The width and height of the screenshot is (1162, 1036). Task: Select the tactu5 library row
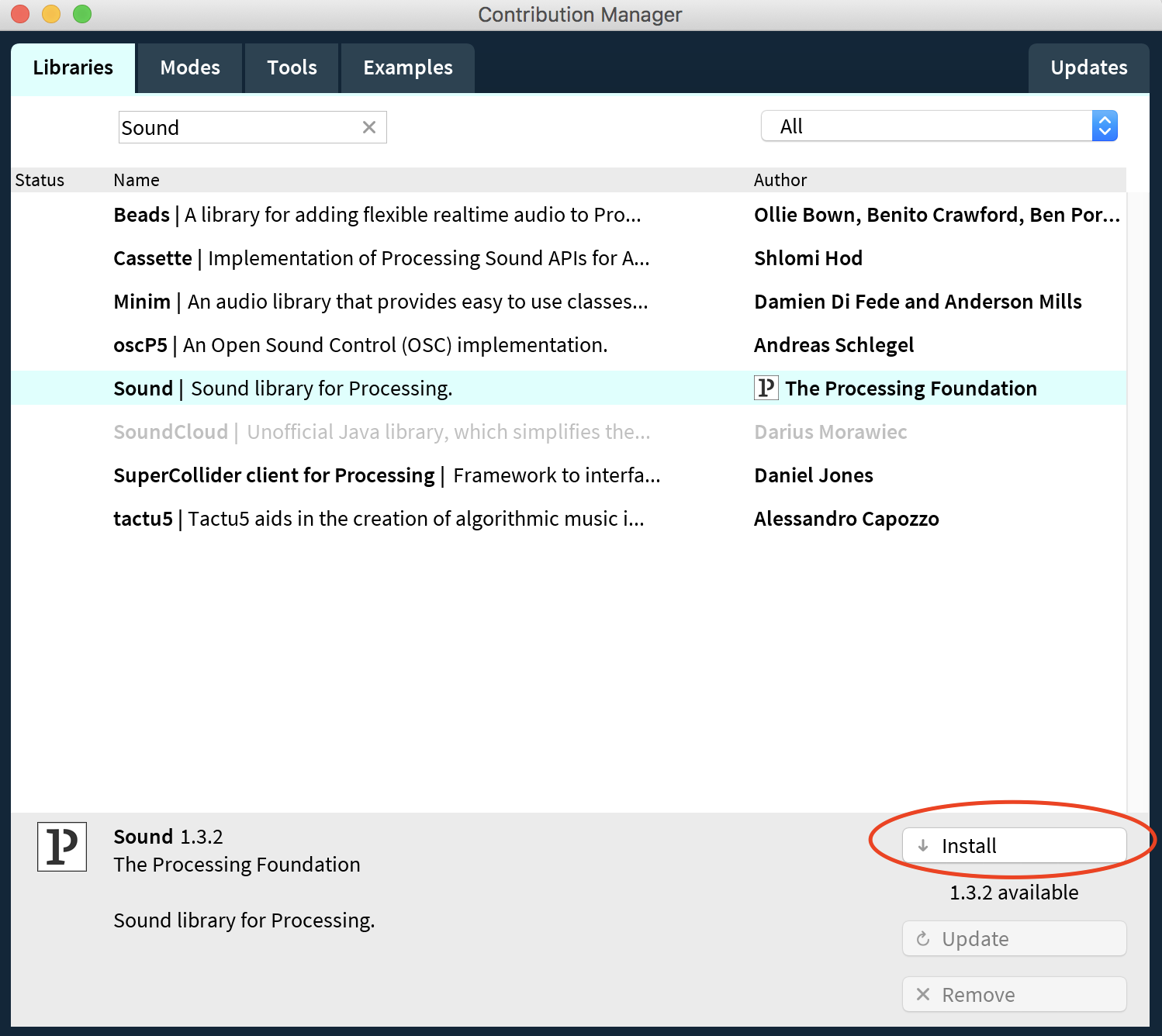tap(569, 519)
